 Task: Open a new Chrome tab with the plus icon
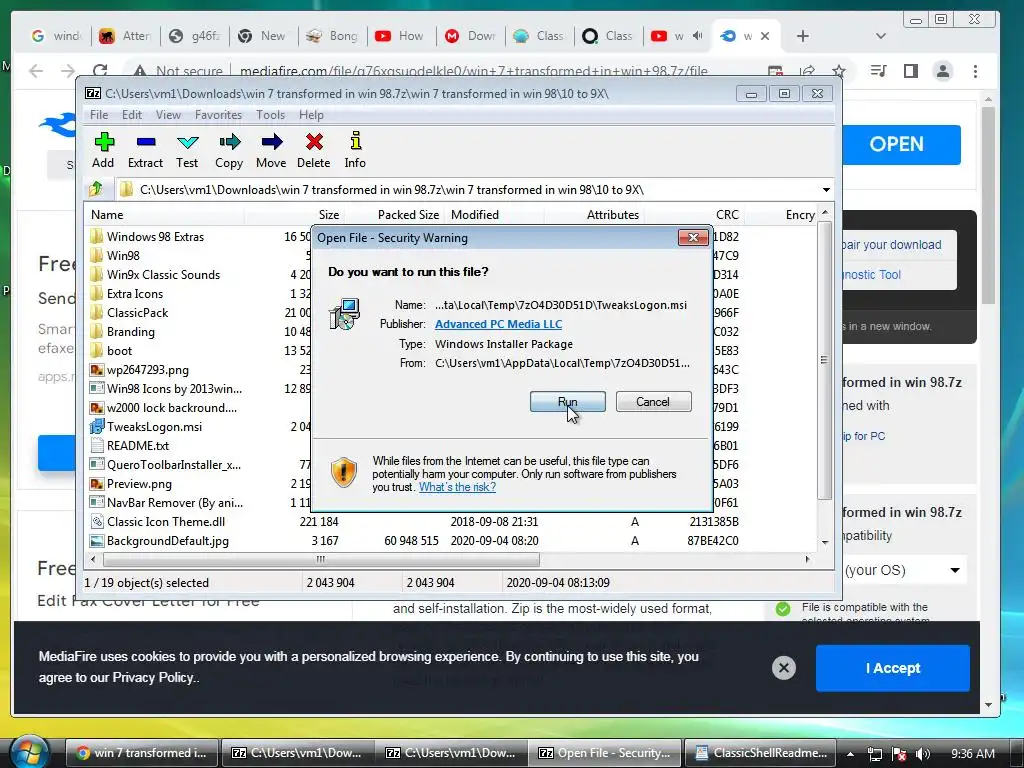pos(803,36)
